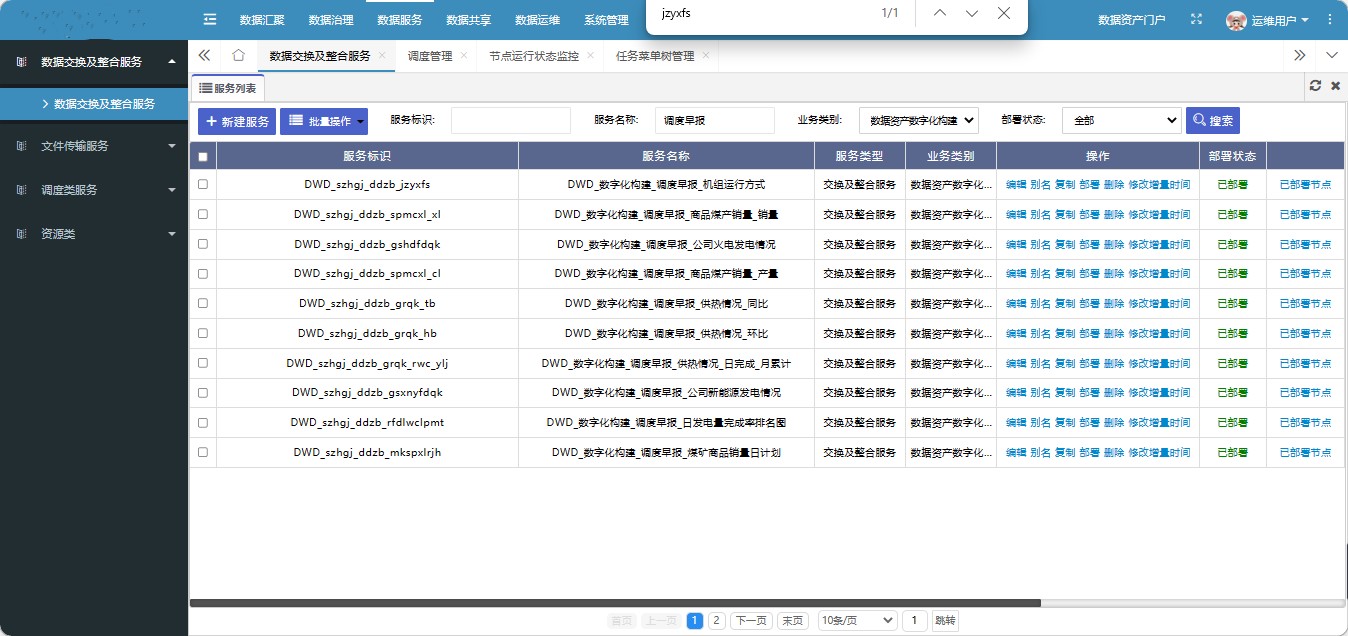1348x636 pixels.
Task: Click the 新建服务 button
Action: [237, 121]
